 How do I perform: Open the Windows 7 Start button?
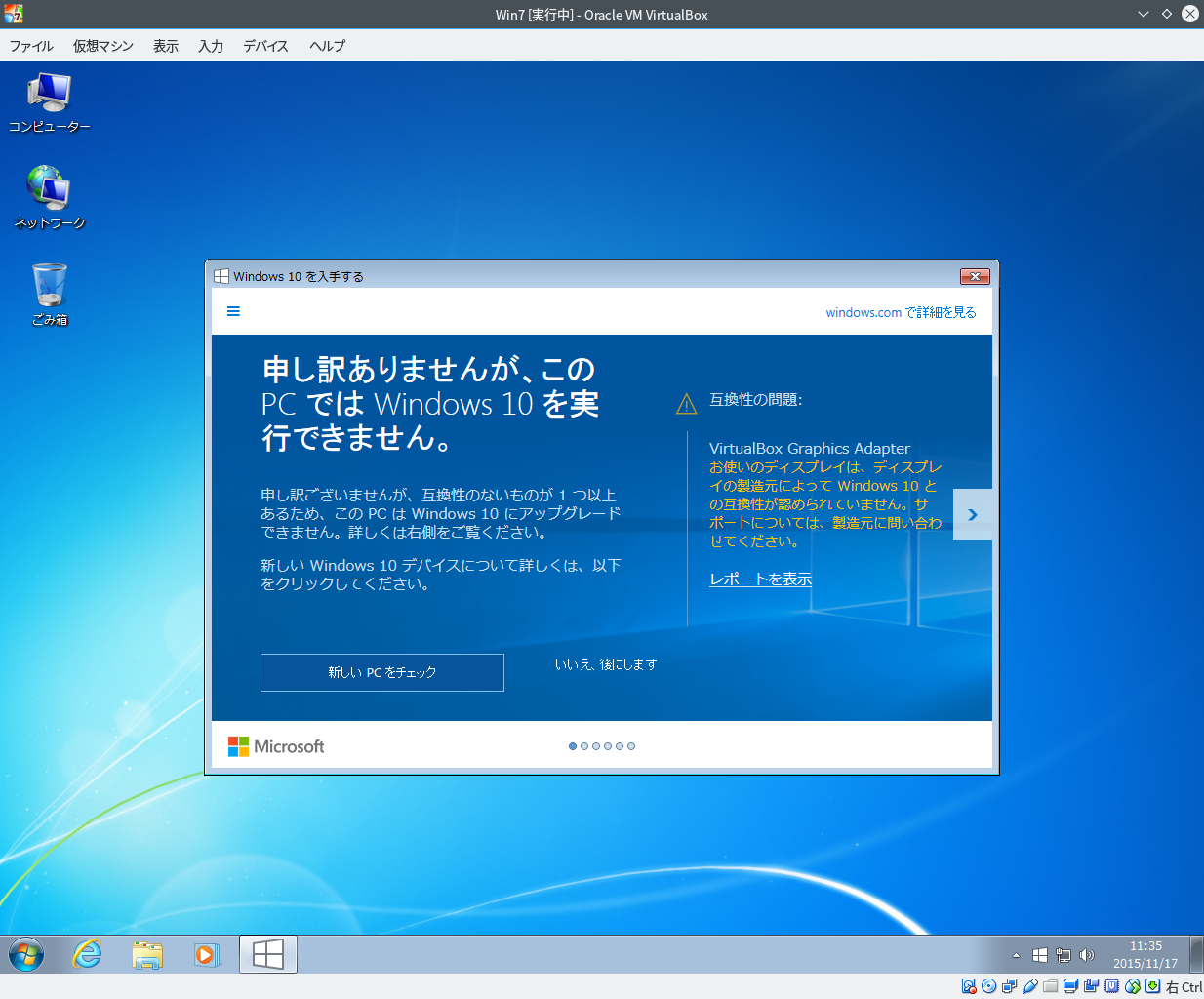tap(26, 954)
